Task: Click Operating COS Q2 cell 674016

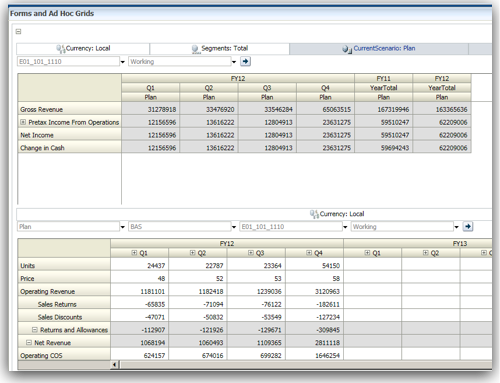Action: tap(198, 355)
